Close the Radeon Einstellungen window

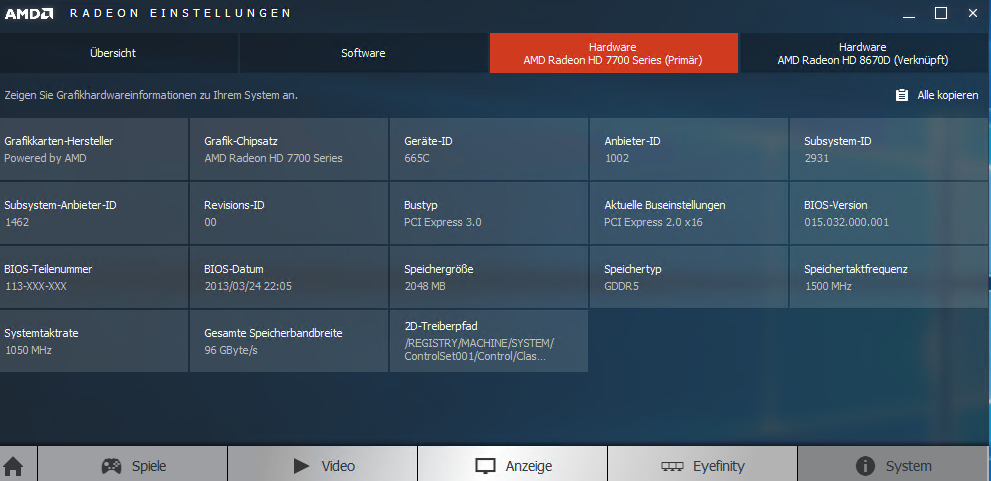click(x=973, y=13)
